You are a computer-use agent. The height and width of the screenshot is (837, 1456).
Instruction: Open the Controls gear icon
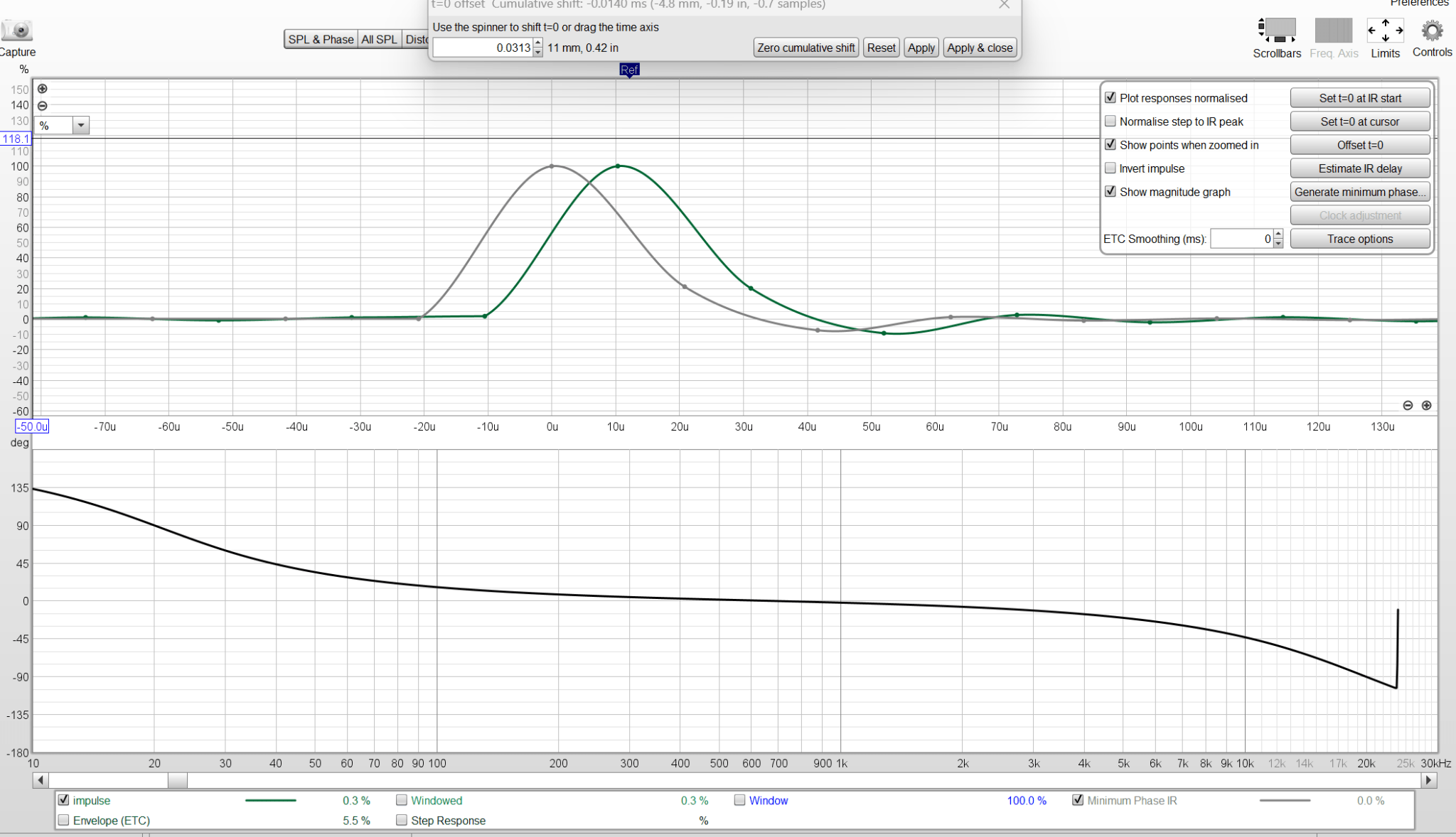pos(1432,31)
